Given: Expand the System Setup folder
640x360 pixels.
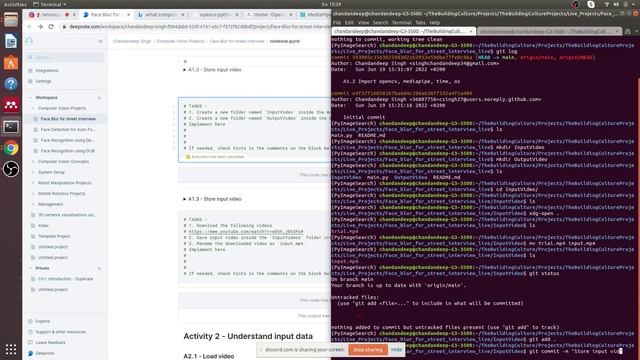Looking at the screenshot, I should pyautogui.click(x=33, y=172).
